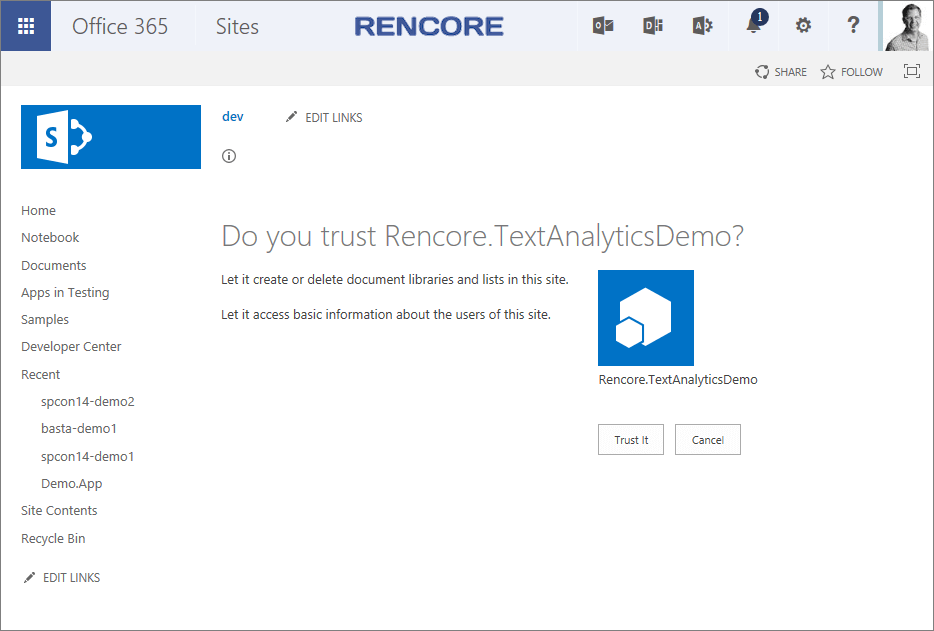Open Developer Center link

tap(71, 347)
